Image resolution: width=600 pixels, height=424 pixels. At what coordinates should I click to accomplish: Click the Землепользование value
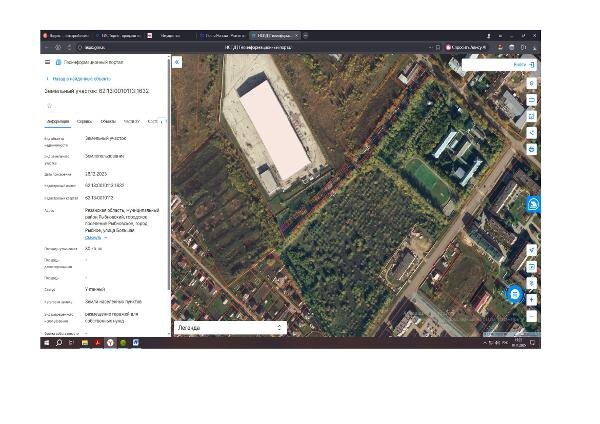pos(104,156)
